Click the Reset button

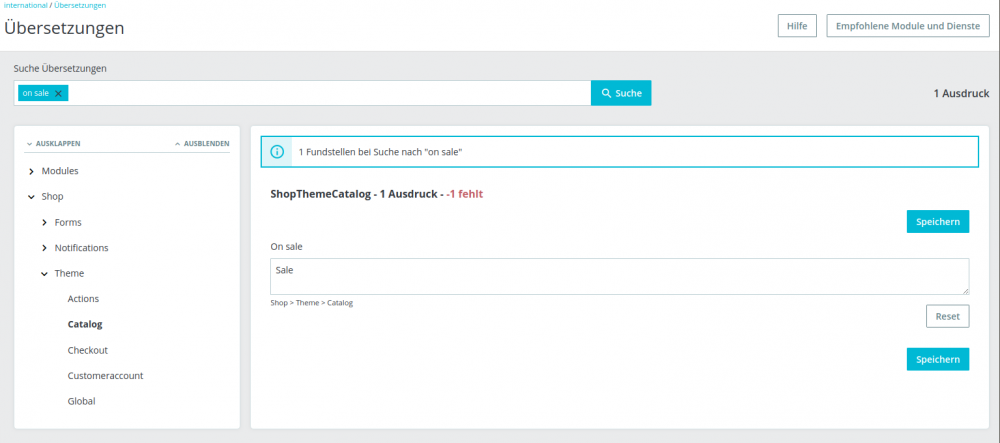pos(947,316)
